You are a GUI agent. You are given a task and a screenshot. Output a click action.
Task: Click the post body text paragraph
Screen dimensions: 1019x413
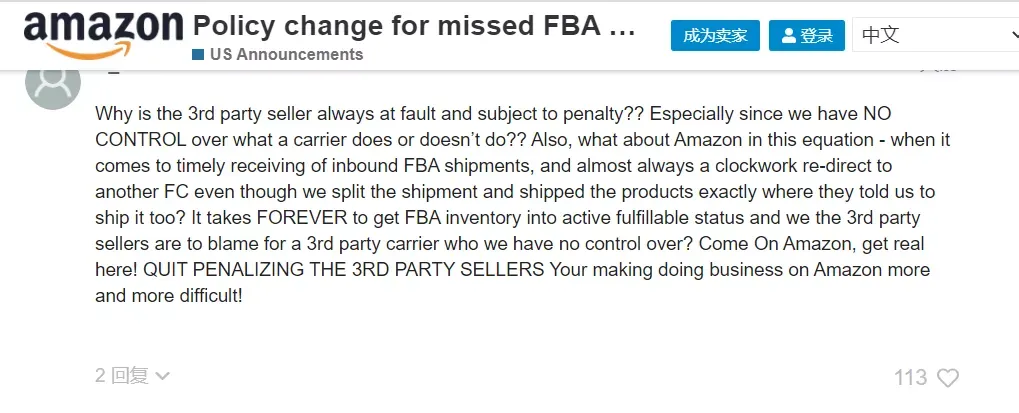pos(513,205)
